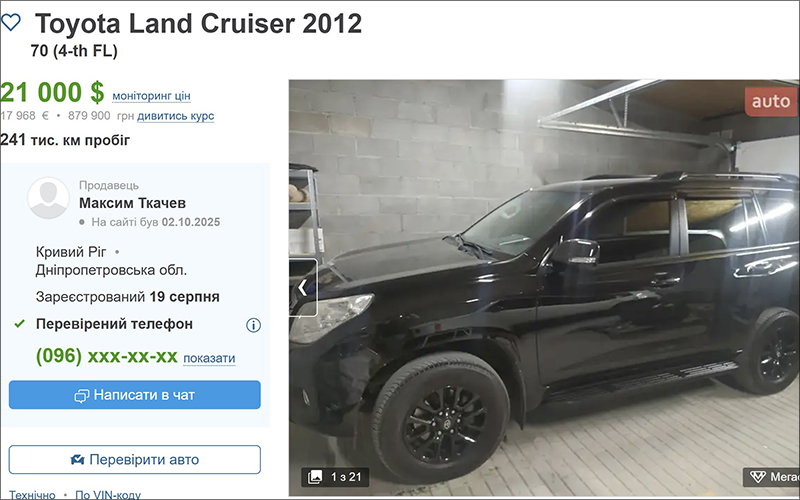Open the Технічно check link

(x=32, y=494)
